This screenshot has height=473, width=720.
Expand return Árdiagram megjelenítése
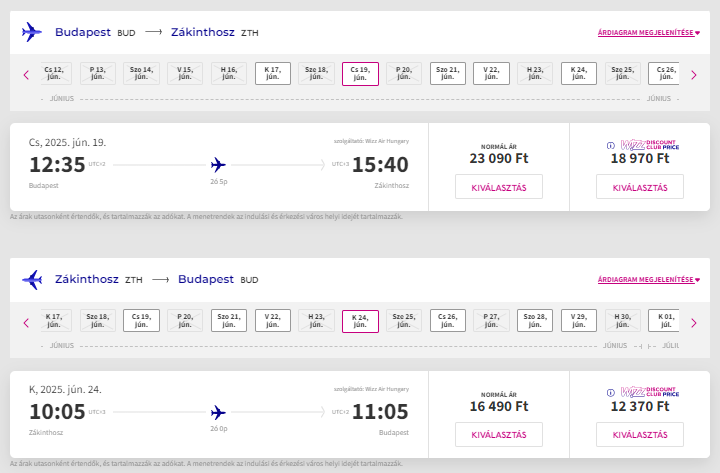coord(649,280)
